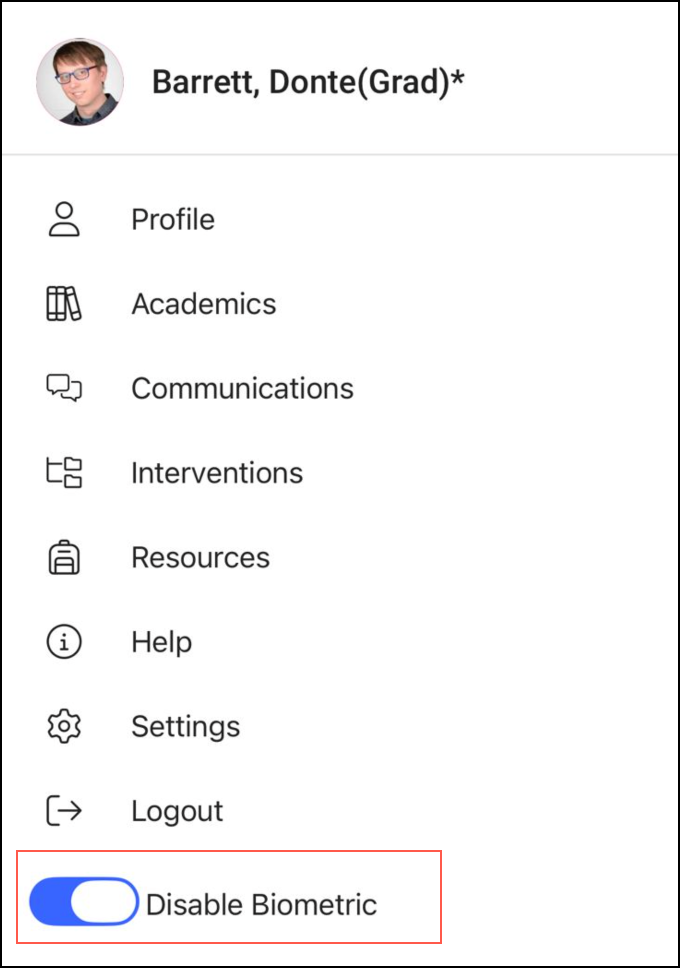Go to the Interventions menu entry
680x968 pixels.
click(217, 472)
